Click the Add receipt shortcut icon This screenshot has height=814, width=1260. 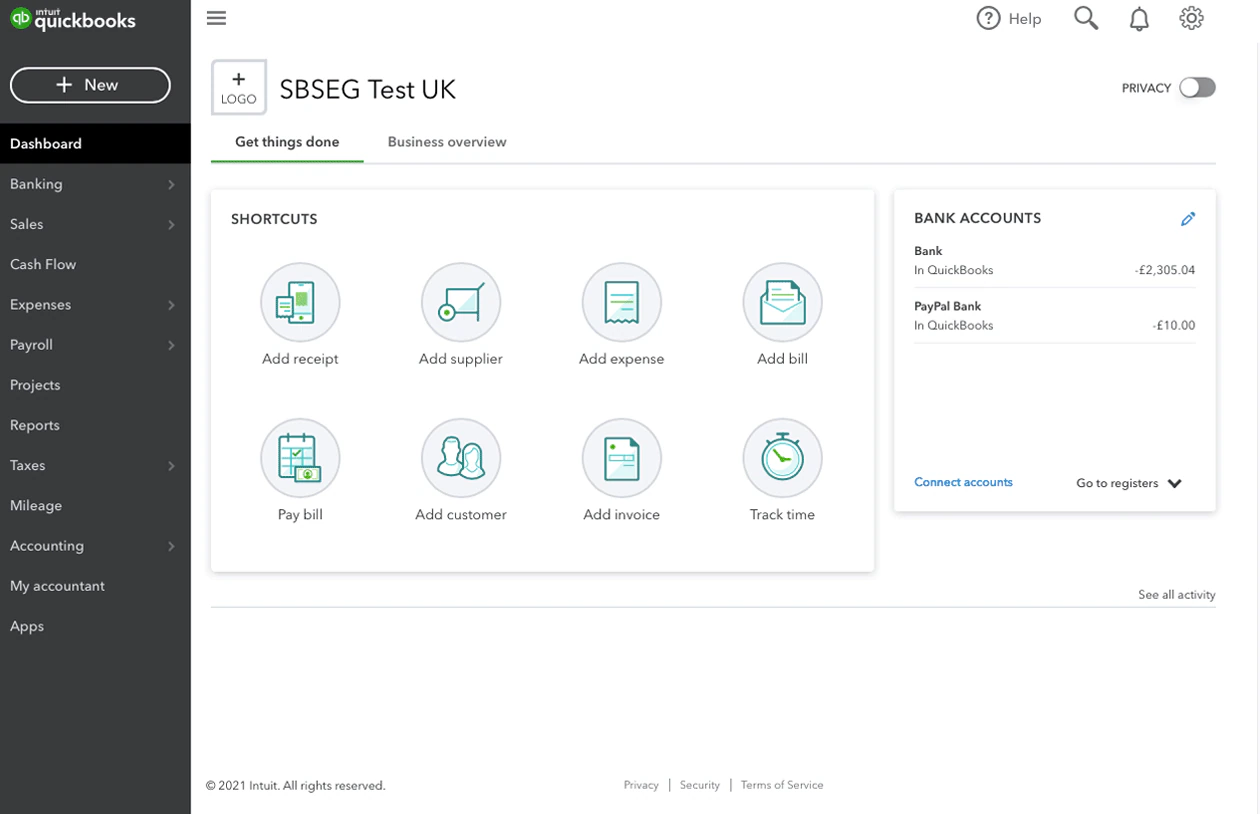(300, 302)
